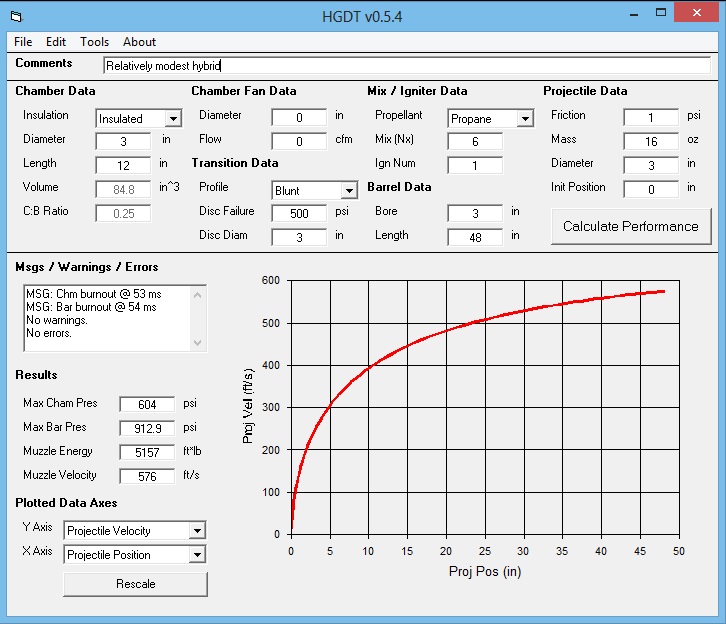The image size is (726, 624).
Task: Open the Tools menu
Action: pyautogui.click(x=95, y=42)
